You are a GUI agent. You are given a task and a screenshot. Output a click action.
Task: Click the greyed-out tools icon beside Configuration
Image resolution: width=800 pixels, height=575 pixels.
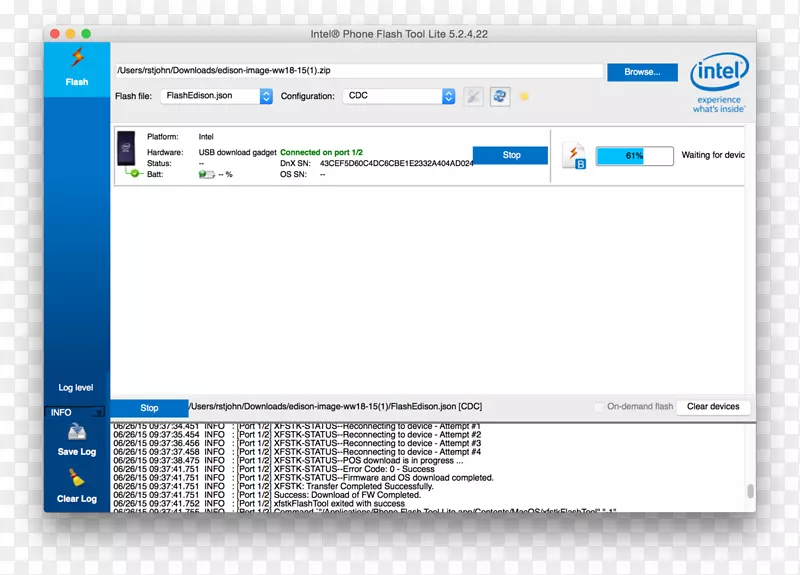(473, 96)
